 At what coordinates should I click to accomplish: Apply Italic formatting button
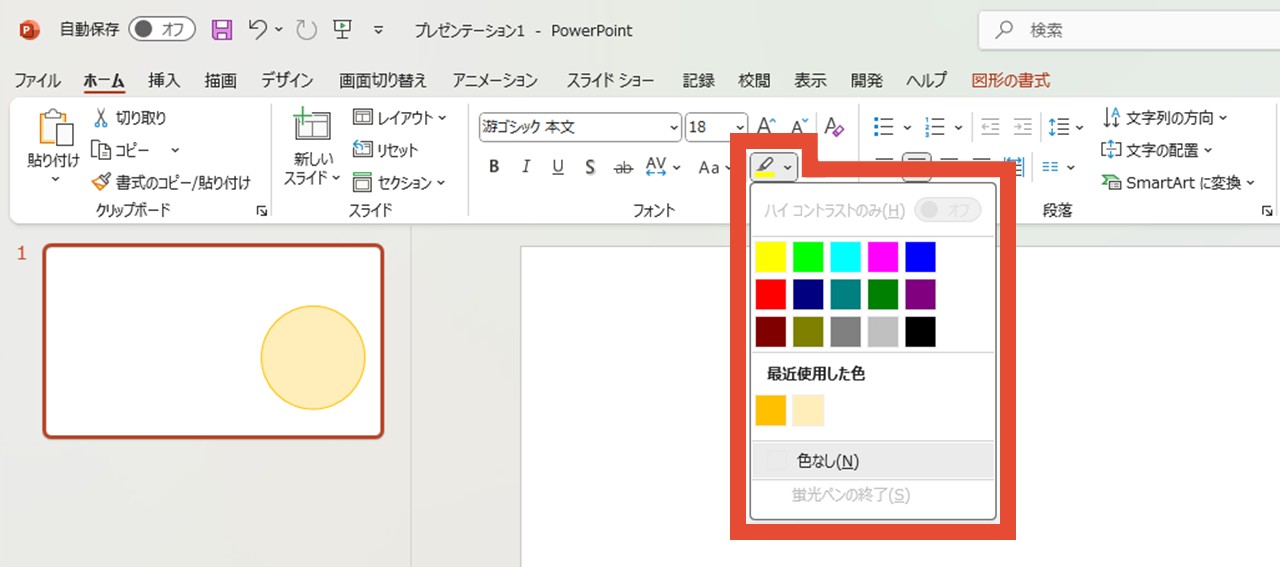pos(526,167)
